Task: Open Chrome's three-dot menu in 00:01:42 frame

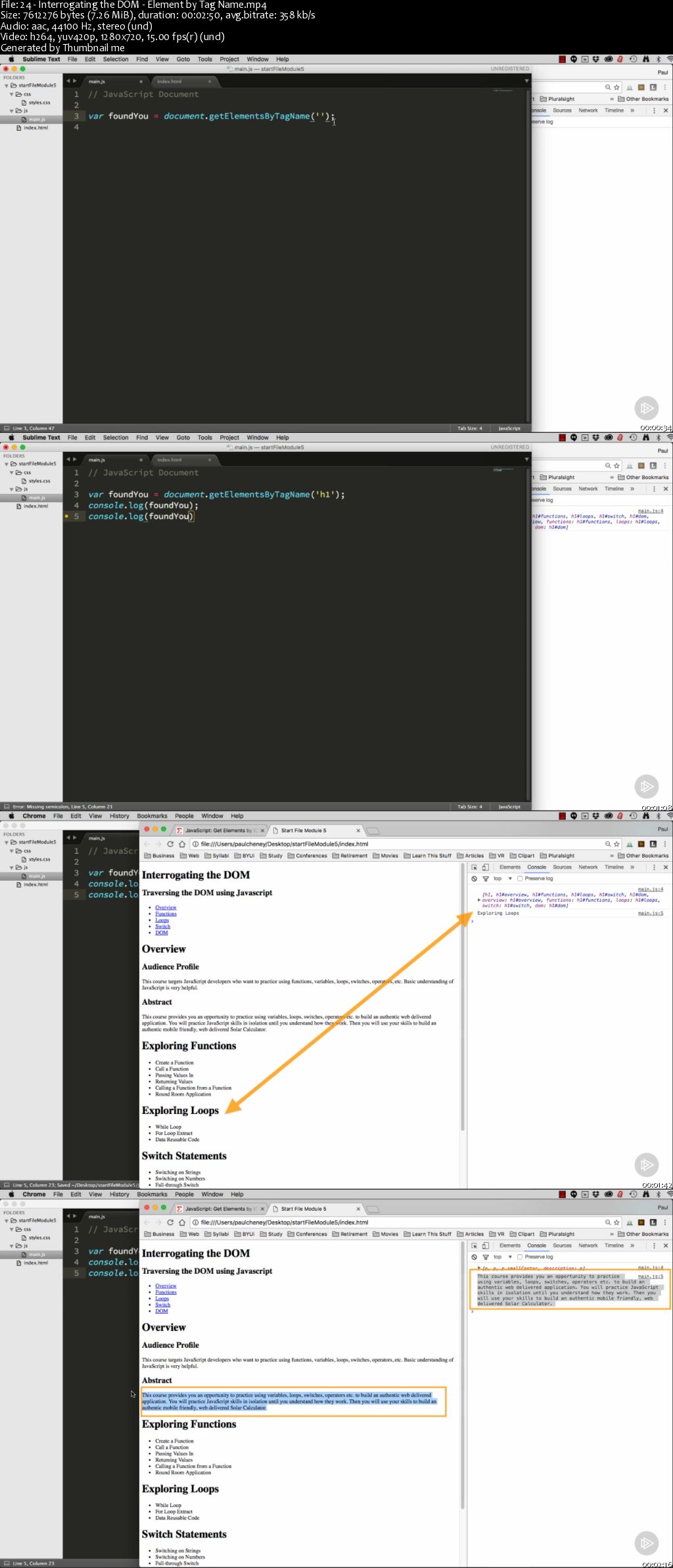Action: tap(664, 844)
